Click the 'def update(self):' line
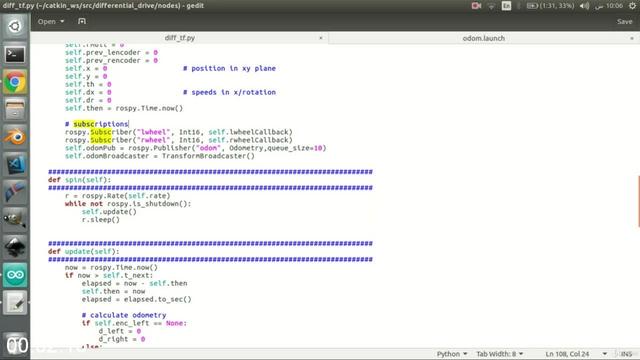 84,251
